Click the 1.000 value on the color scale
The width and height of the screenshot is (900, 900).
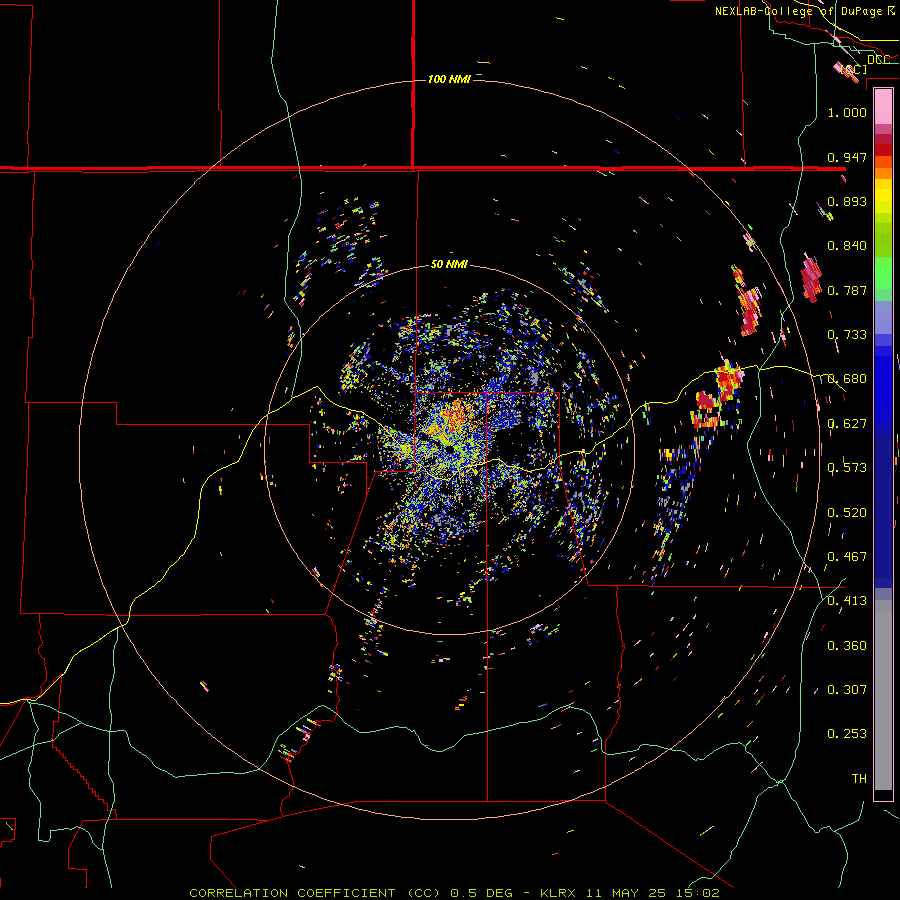click(847, 112)
